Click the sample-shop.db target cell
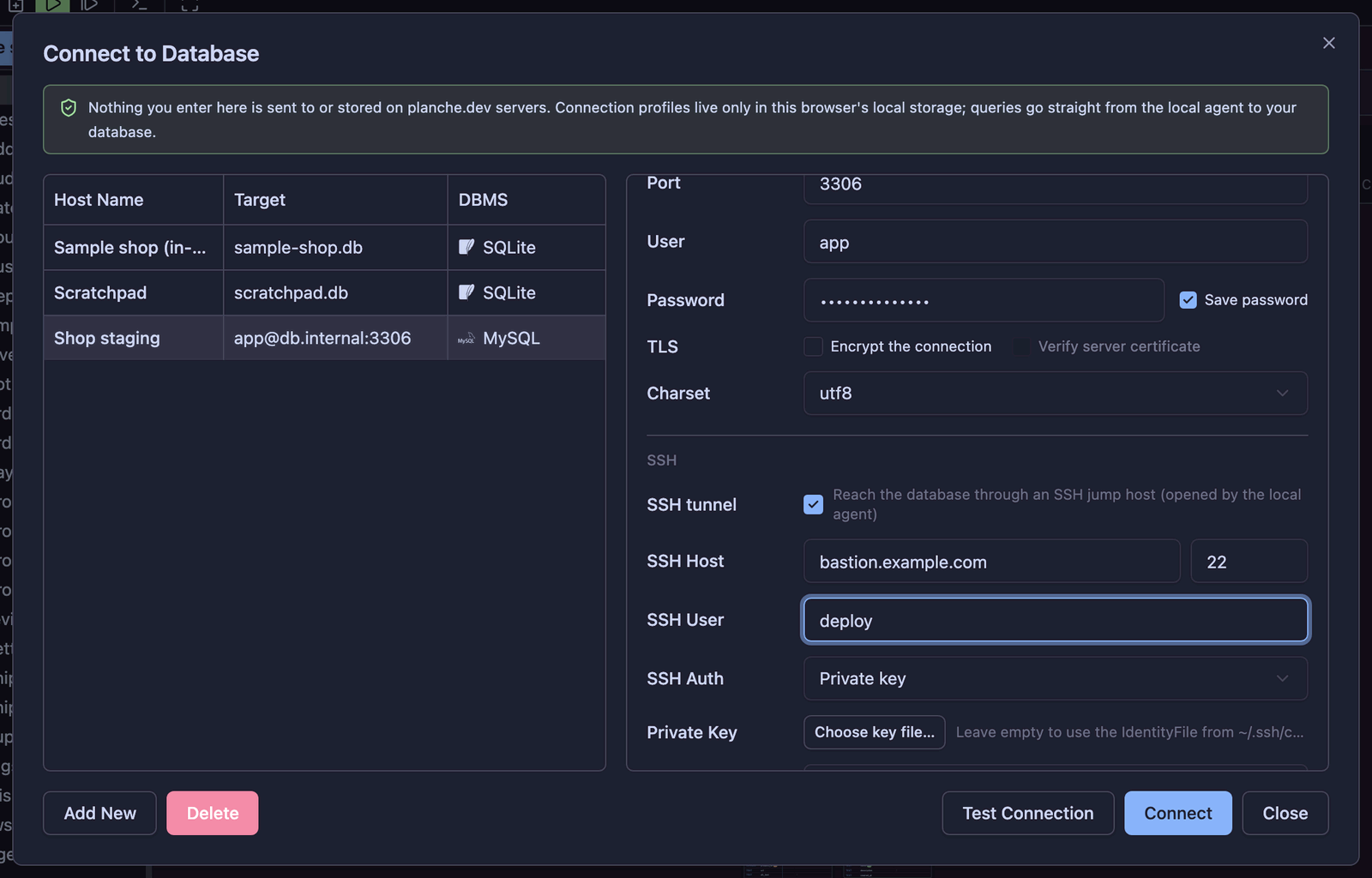This screenshot has width=1372, height=878. click(335, 247)
